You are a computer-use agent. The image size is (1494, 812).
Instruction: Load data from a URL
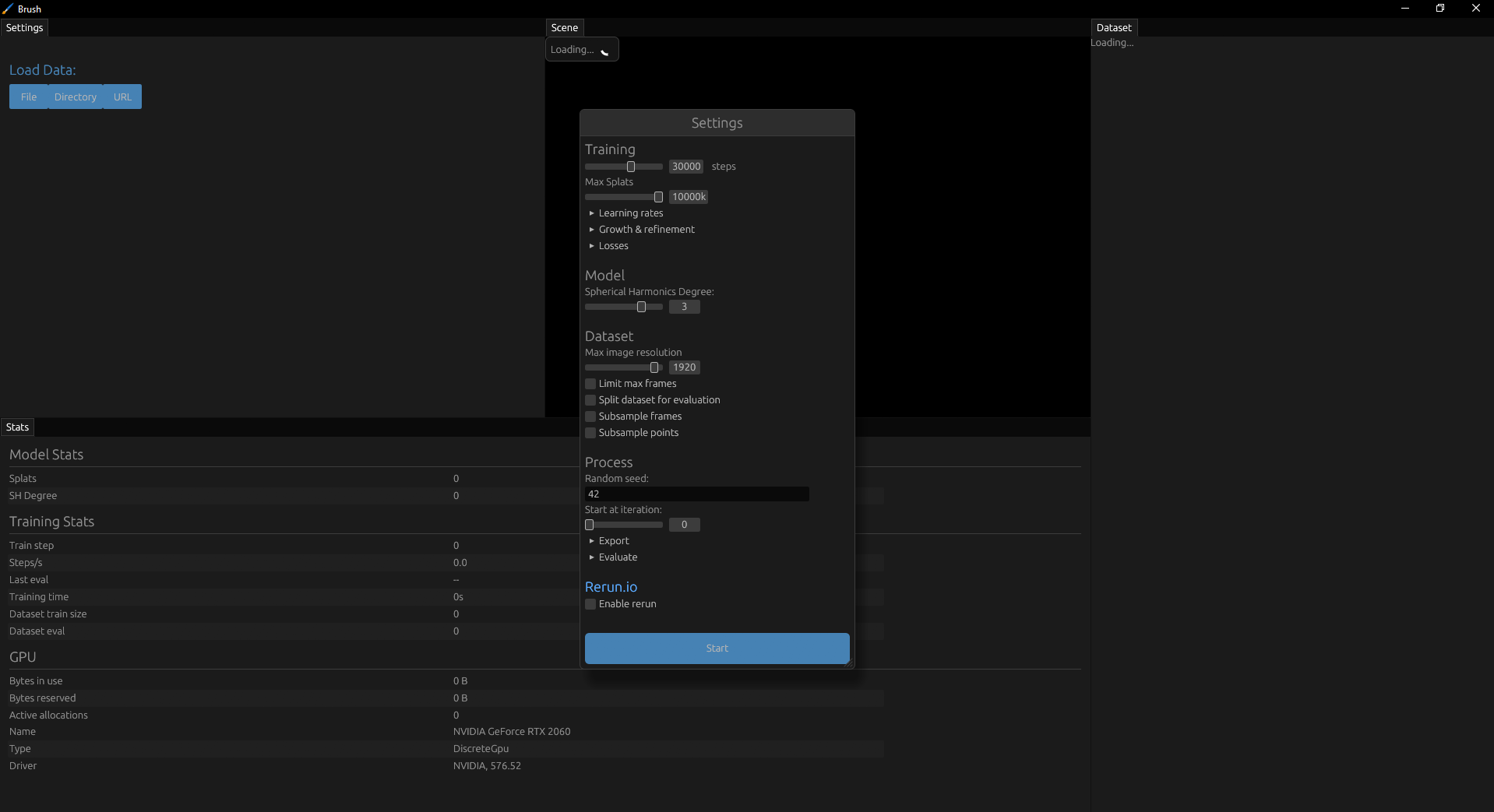point(122,97)
